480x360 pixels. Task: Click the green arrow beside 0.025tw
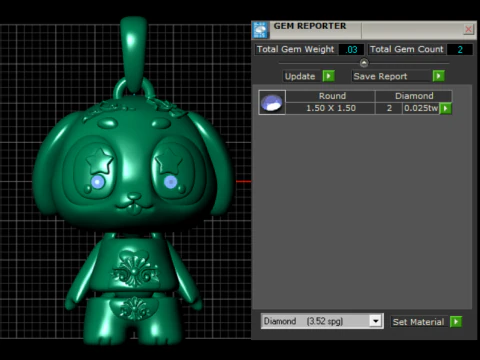point(446,108)
